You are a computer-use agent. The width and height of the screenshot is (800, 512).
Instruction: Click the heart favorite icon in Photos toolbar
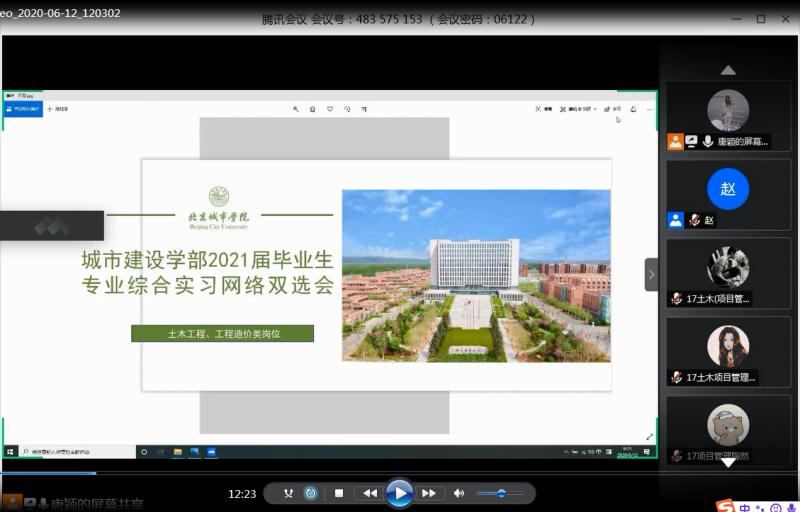pos(330,109)
